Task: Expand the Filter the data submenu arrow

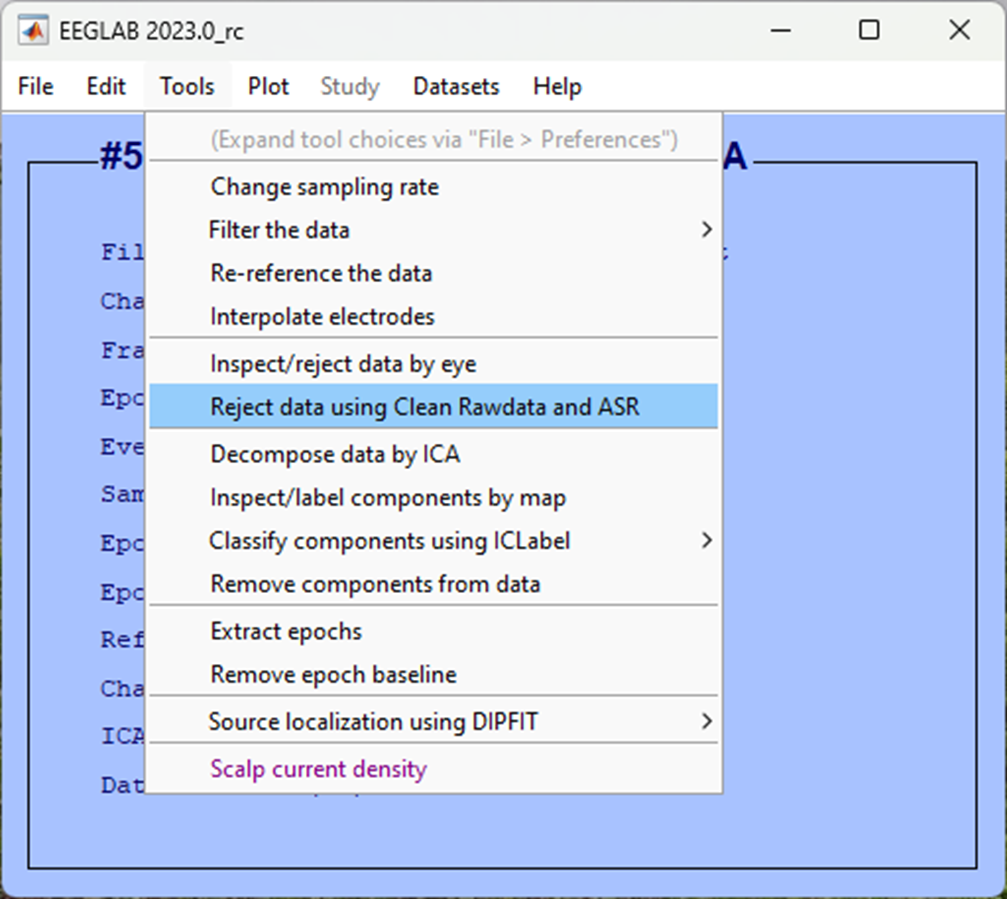Action: pyautogui.click(x=706, y=230)
